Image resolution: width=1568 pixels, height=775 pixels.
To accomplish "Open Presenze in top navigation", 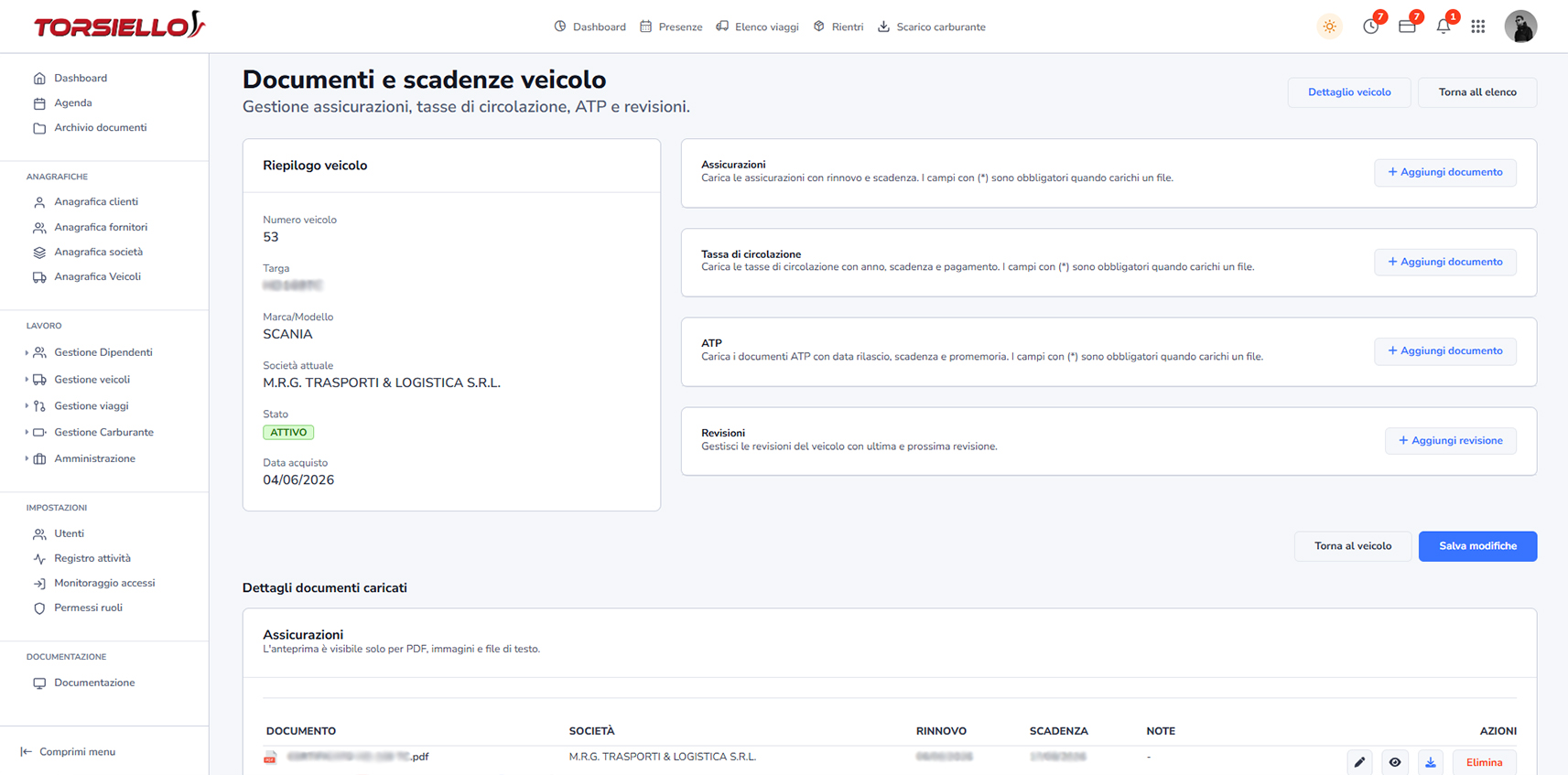I will click(671, 27).
